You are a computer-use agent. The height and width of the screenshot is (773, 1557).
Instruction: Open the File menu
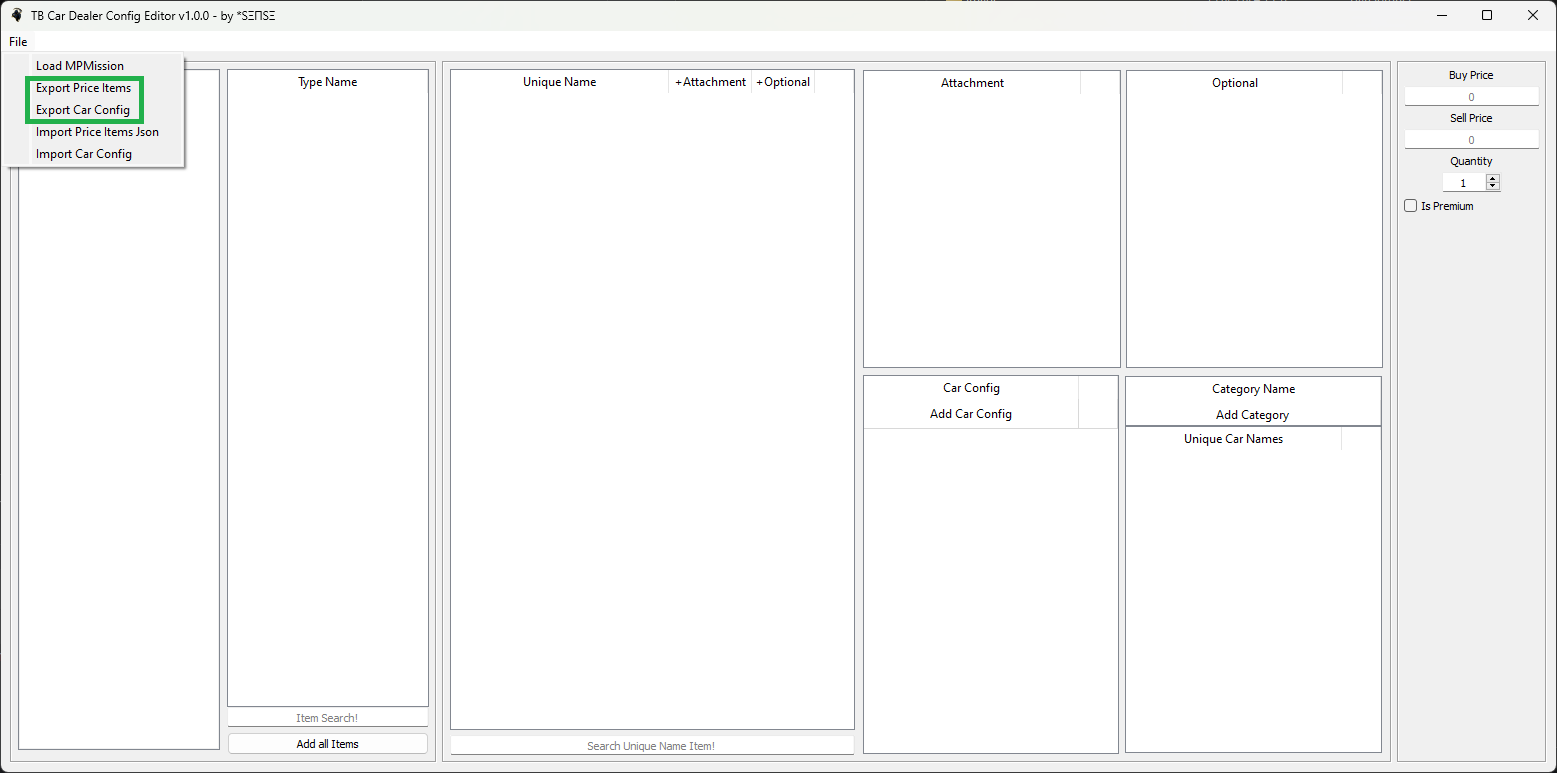click(18, 42)
